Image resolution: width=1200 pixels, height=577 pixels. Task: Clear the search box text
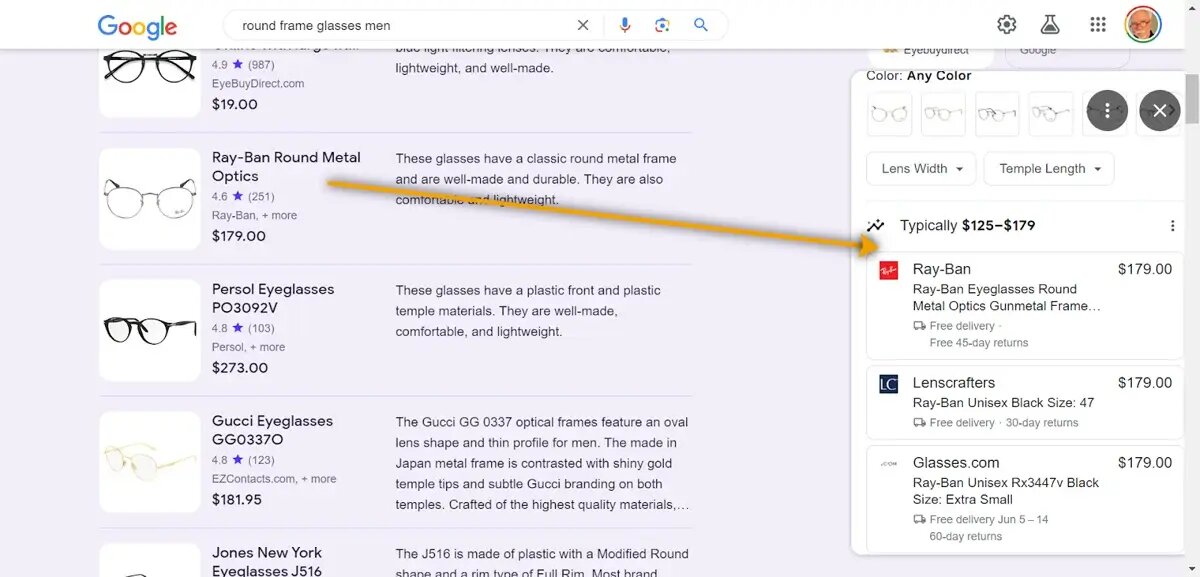click(583, 25)
